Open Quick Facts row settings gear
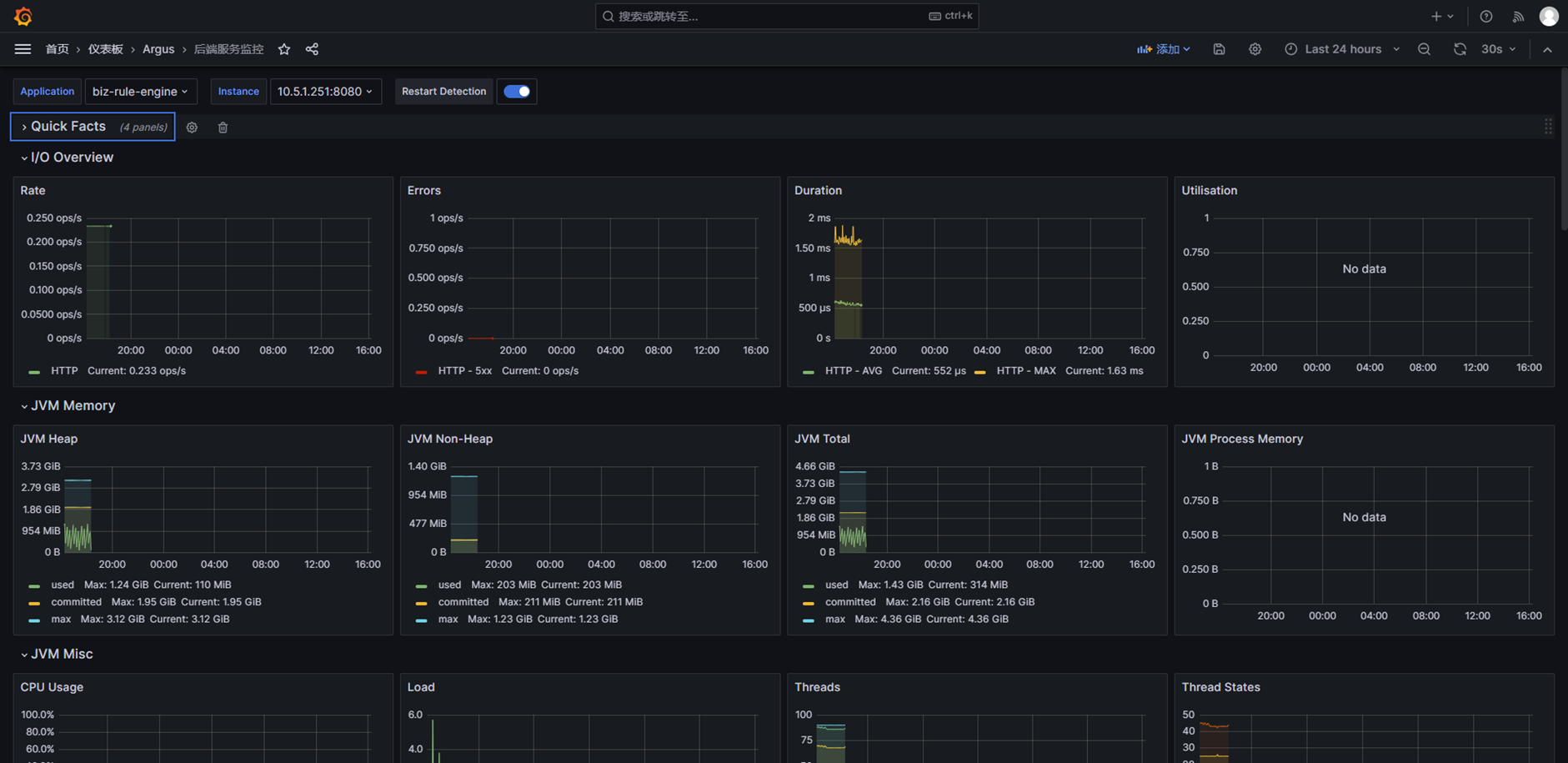Screen dimensions: 1568x763 click(192, 128)
